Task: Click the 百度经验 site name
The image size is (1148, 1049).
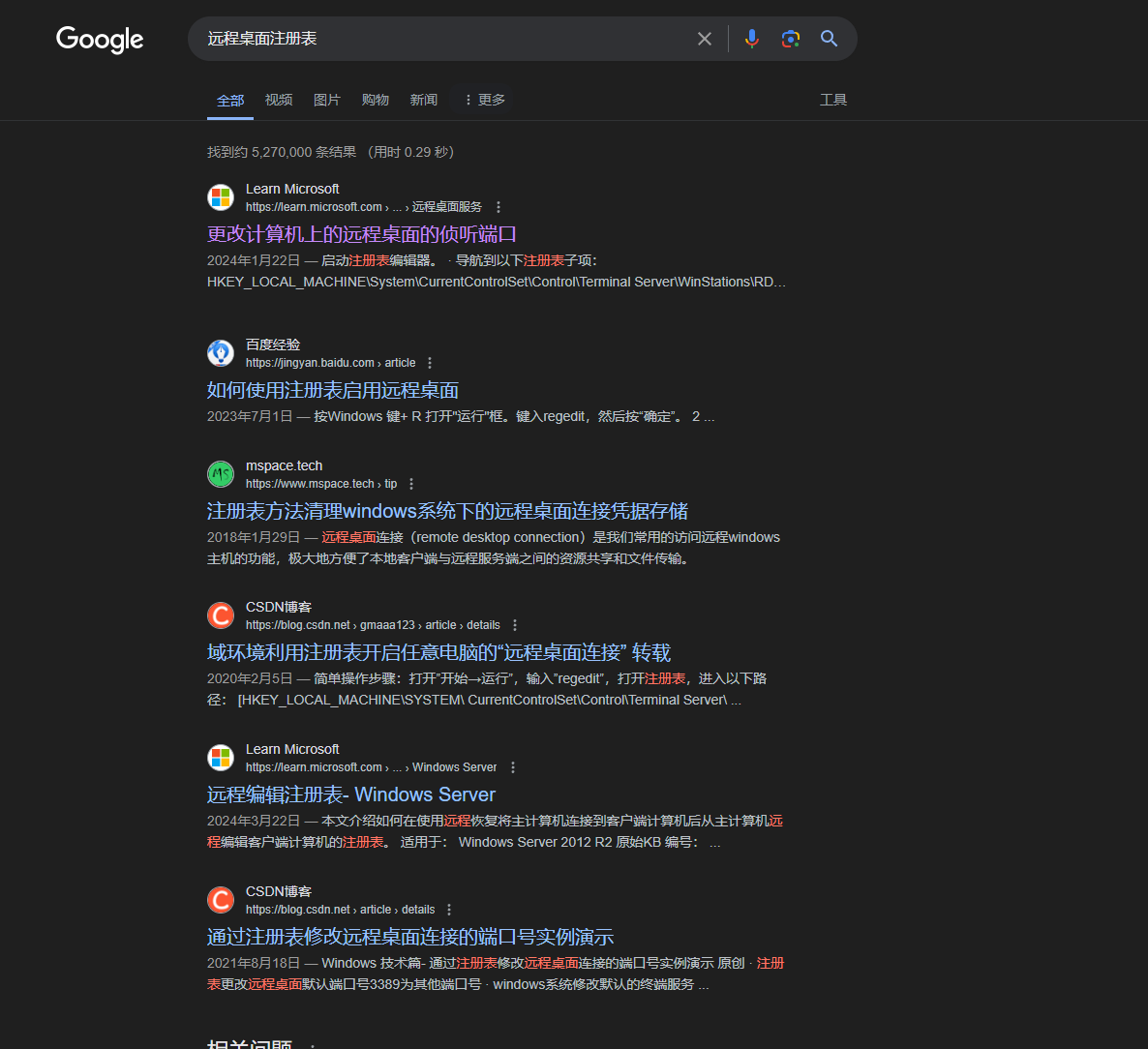Action: (x=273, y=345)
